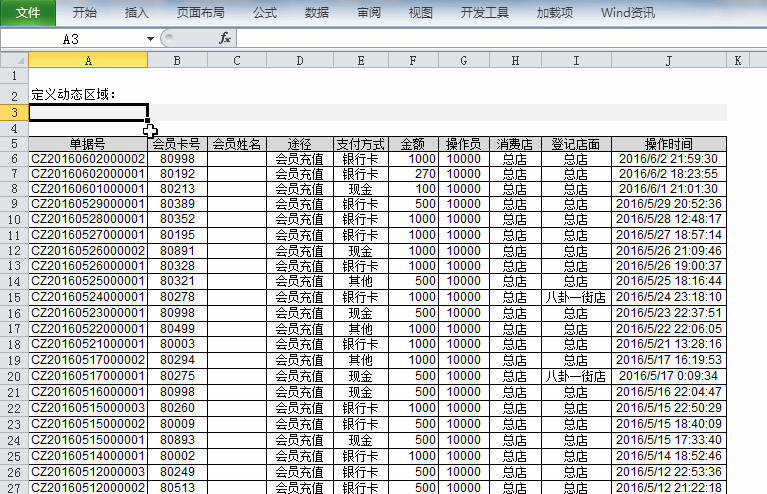
Task: Select cell CZ20160512000003
Action: click(88, 472)
